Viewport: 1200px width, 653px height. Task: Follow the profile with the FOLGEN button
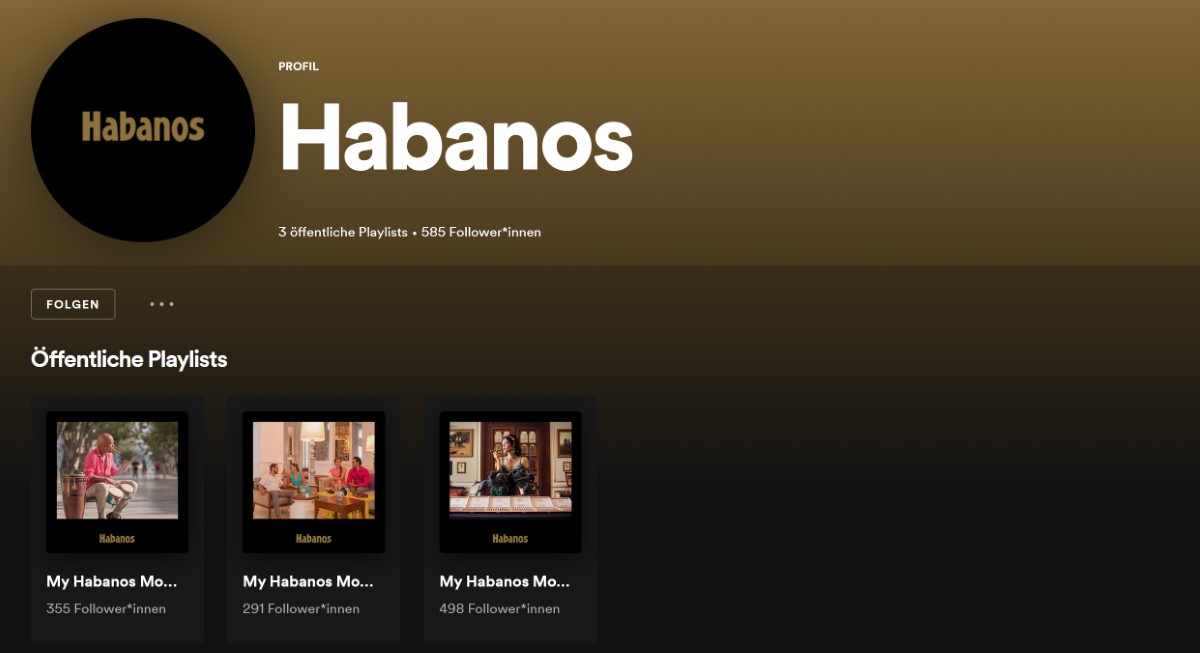point(73,304)
